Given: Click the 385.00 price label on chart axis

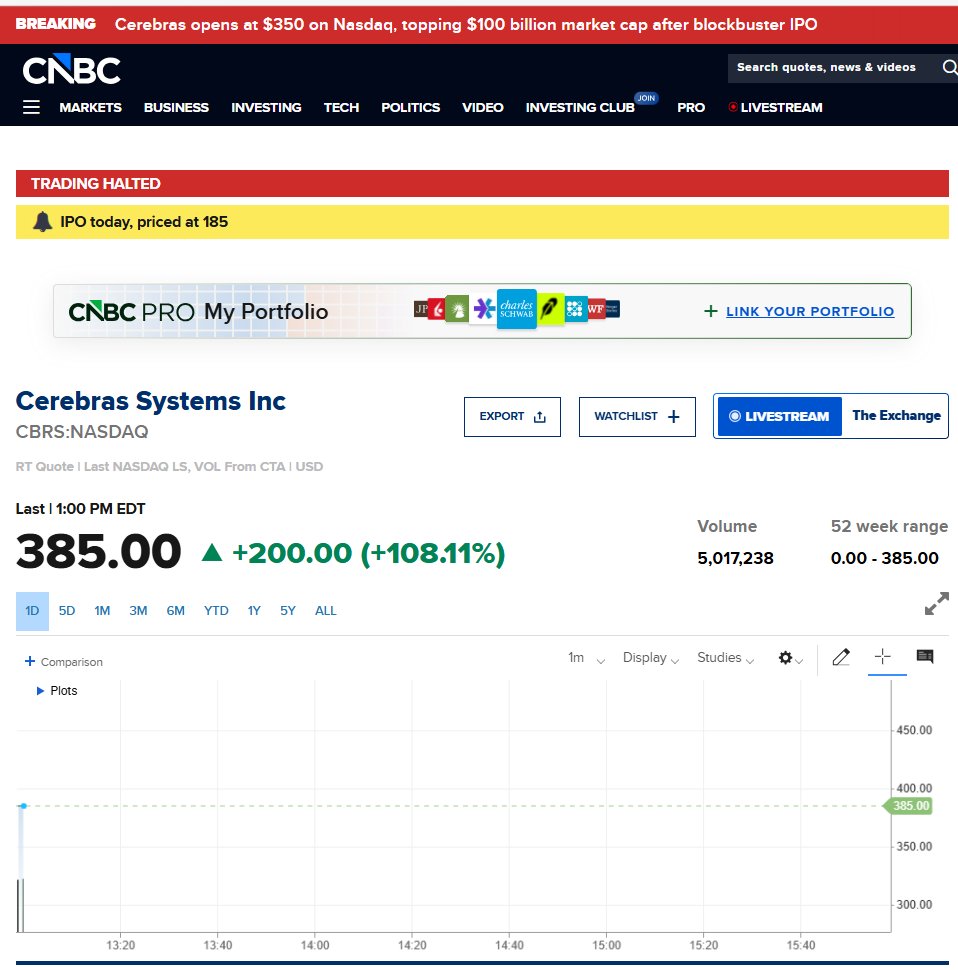Looking at the screenshot, I should pos(909,805).
